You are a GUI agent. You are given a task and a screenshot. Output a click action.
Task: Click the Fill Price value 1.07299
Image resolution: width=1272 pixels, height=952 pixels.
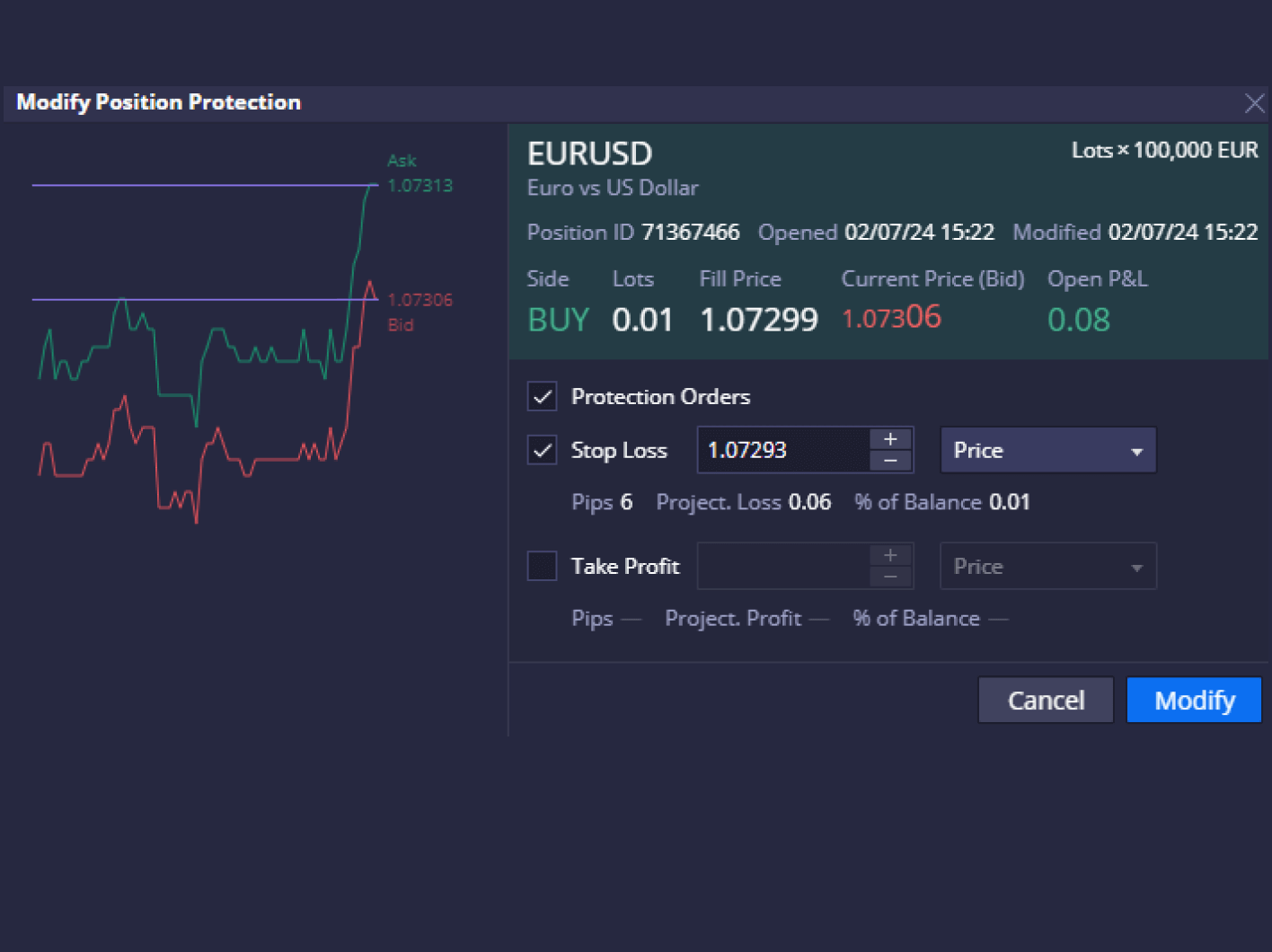(758, 320)
